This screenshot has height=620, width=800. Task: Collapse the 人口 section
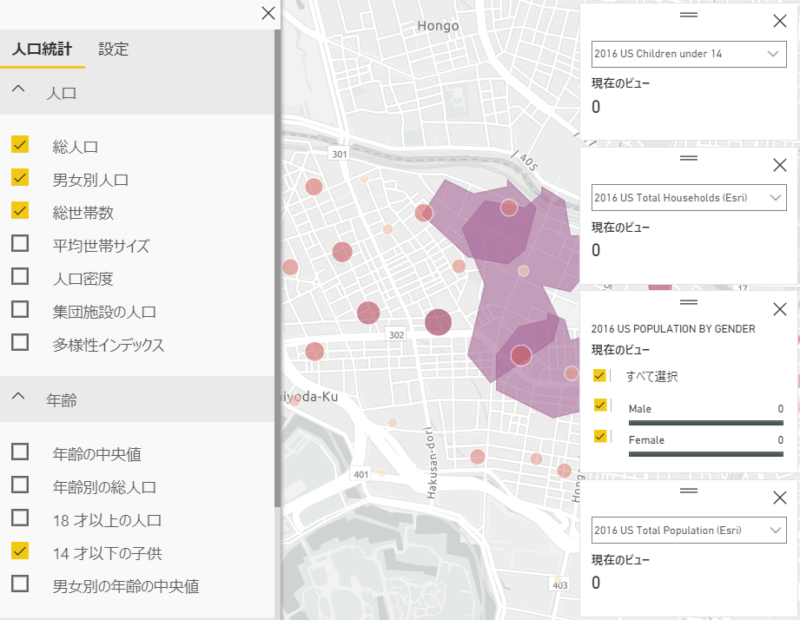tap(18, 89)
